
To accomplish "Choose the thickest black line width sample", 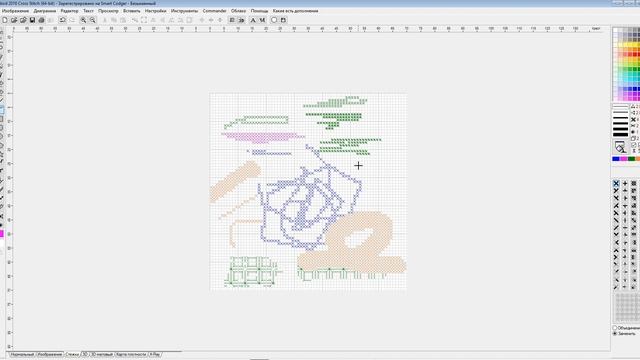I will click(x=620, y=134).
